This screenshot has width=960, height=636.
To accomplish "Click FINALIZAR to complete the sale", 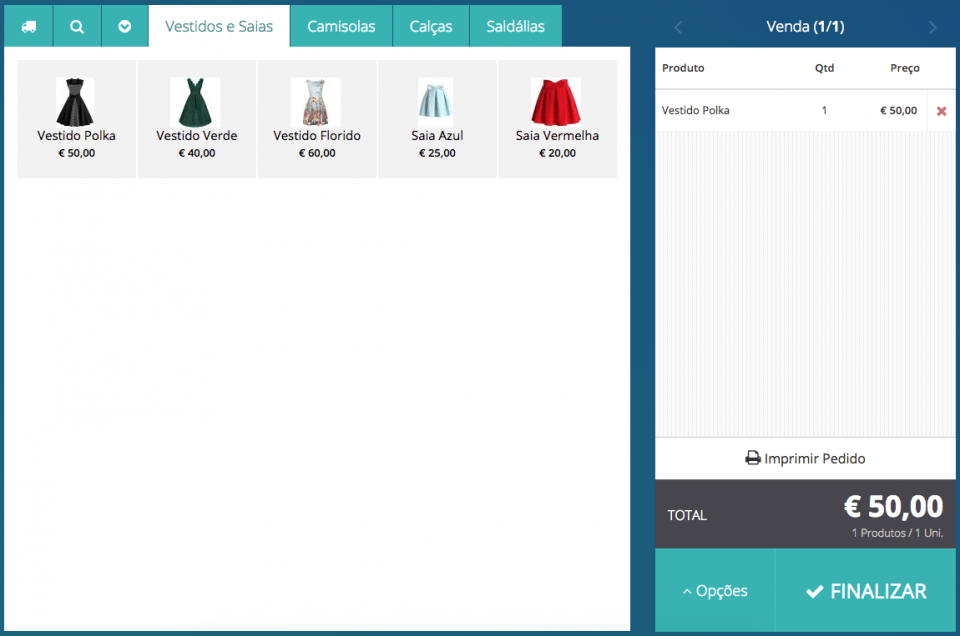I will [x=867, y=591].
